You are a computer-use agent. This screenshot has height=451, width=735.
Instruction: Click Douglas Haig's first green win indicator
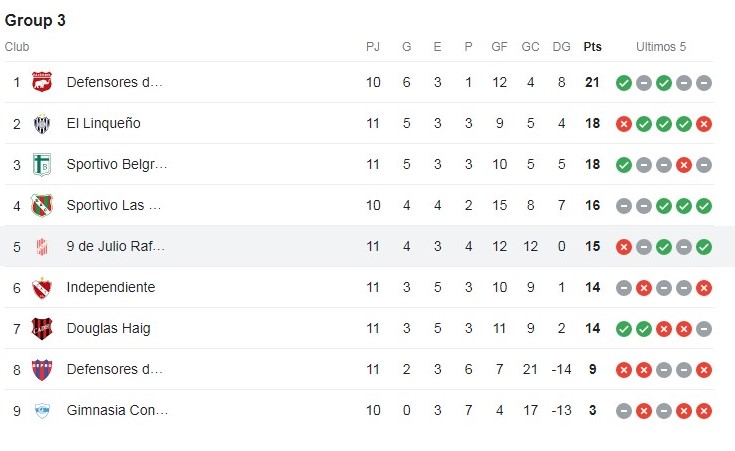[x=624, y=329]
